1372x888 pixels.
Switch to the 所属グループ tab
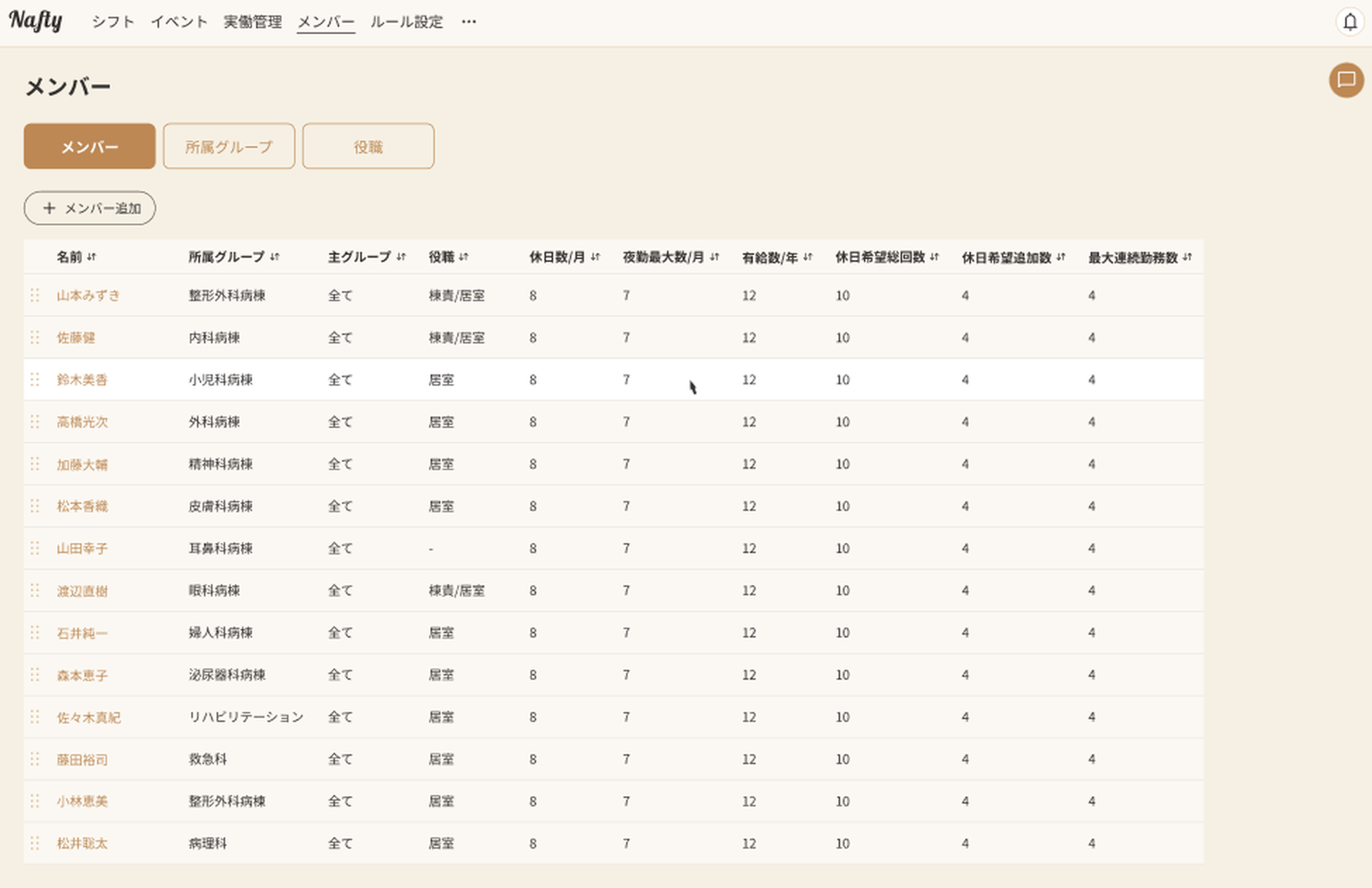click(x=229, y=146)
